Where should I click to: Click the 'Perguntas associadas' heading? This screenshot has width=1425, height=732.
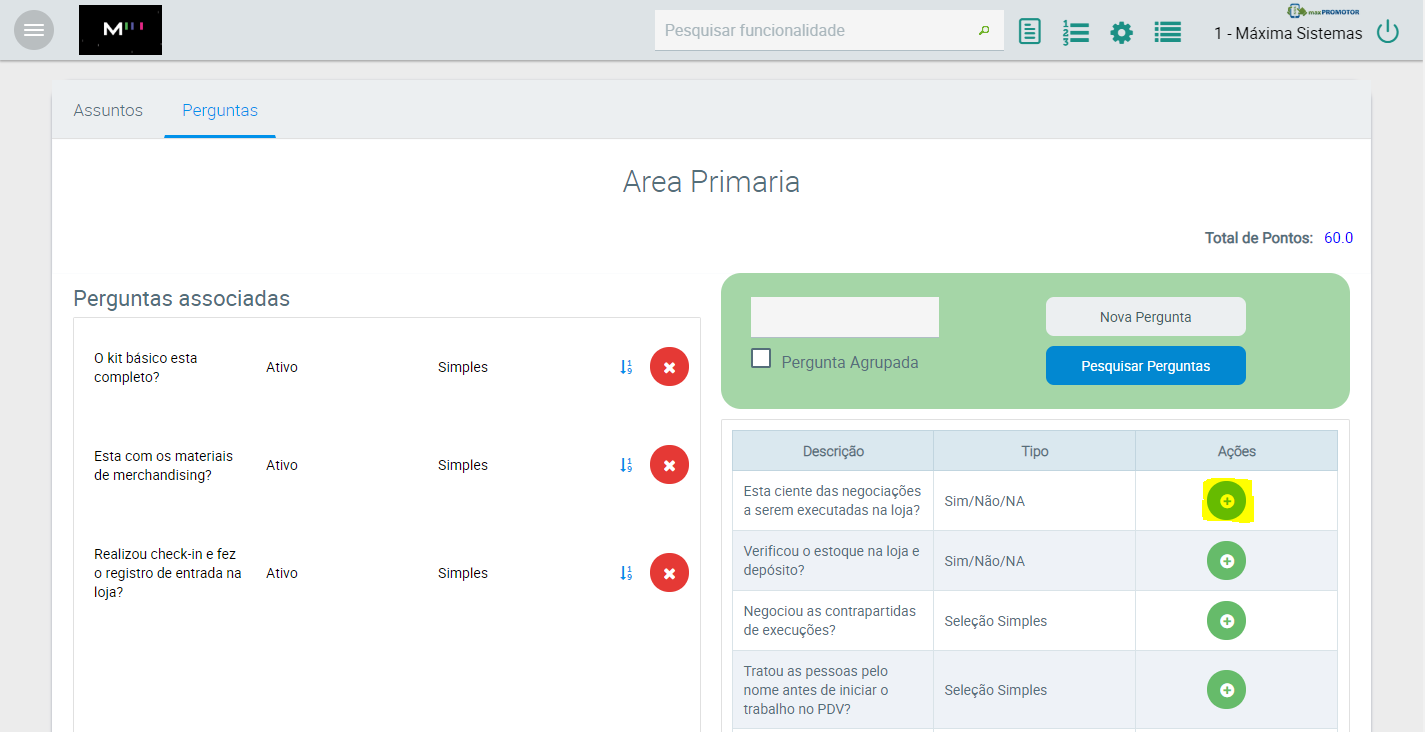(182, 298)
